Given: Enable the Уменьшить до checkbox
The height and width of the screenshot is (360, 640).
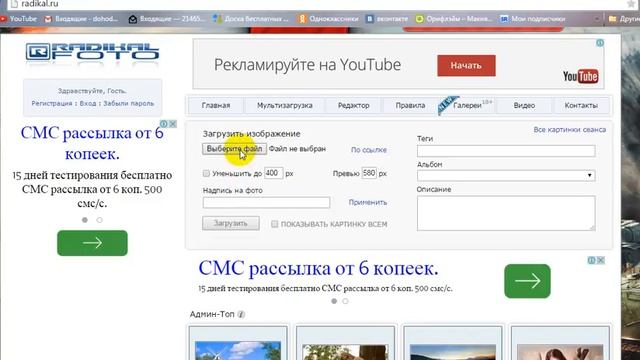Looking at the screenshot, I should pos(206,173).
